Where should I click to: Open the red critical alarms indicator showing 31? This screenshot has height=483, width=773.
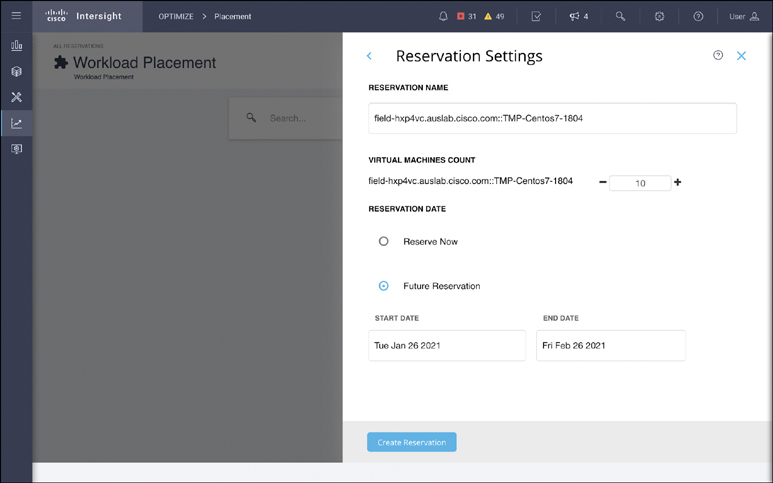466,16
